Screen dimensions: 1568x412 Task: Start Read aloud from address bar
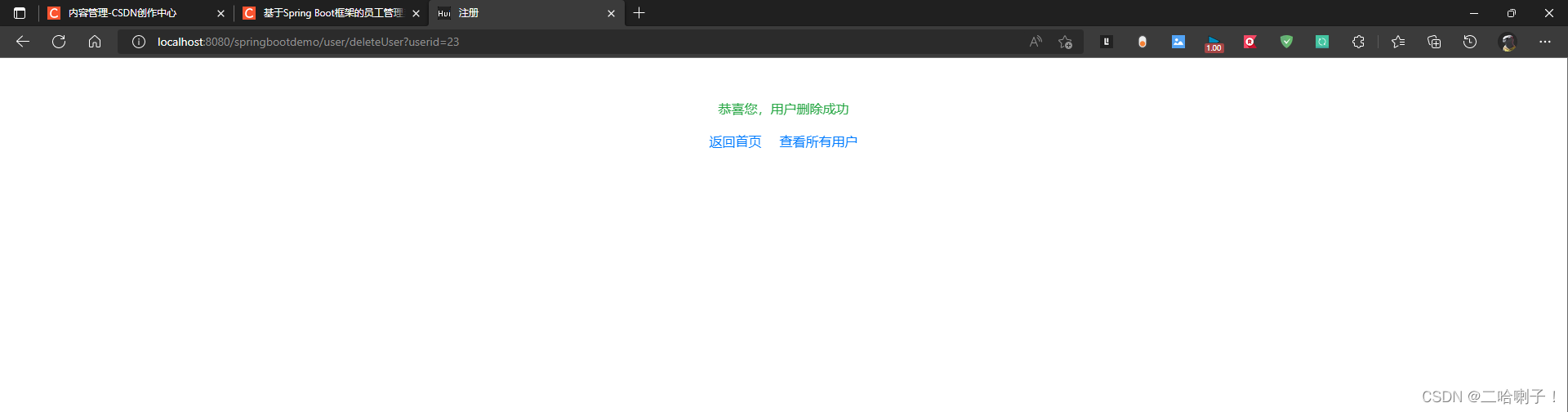coord(1036,42)
